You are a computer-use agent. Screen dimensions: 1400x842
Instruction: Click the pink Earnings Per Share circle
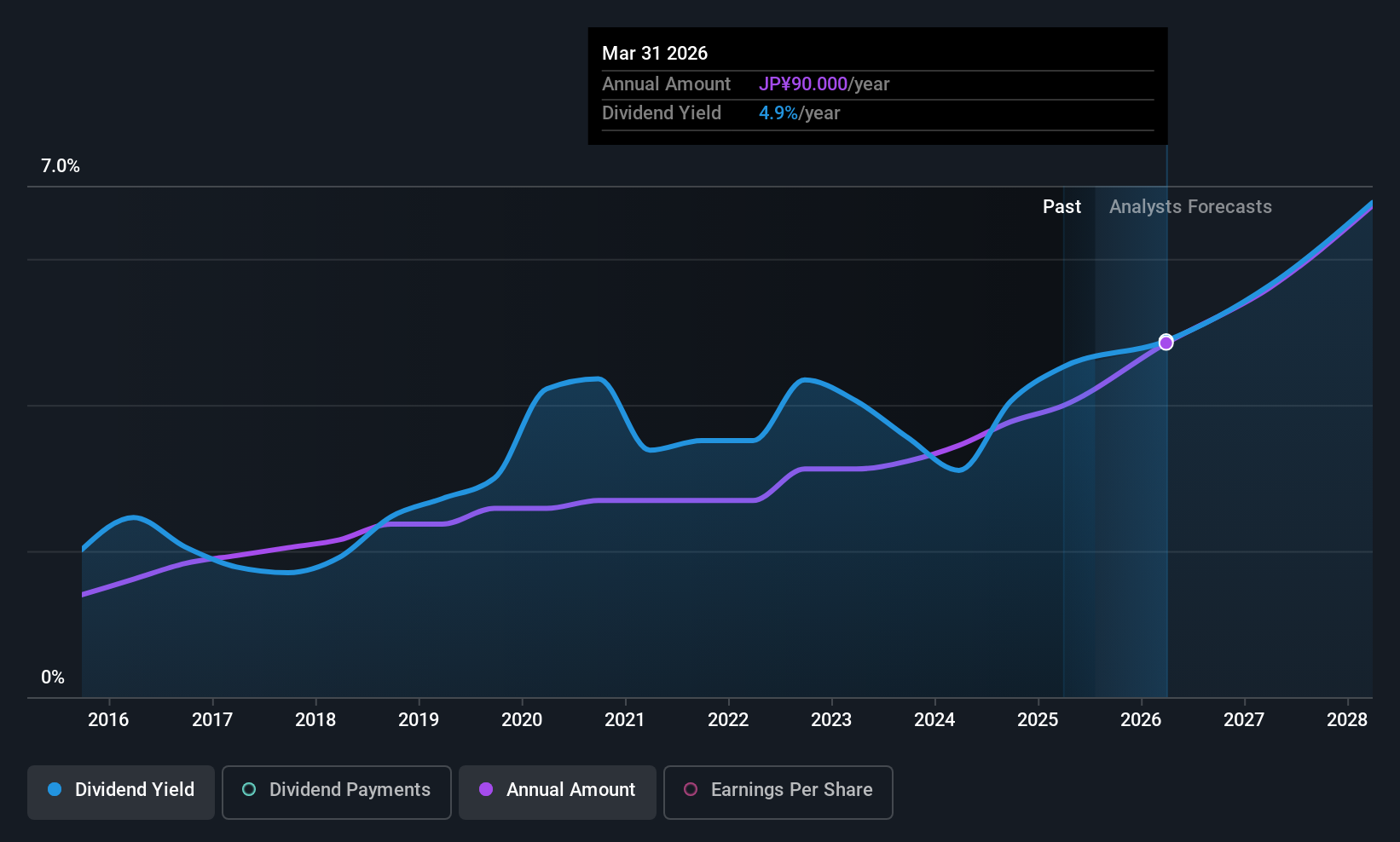point(691,789)
